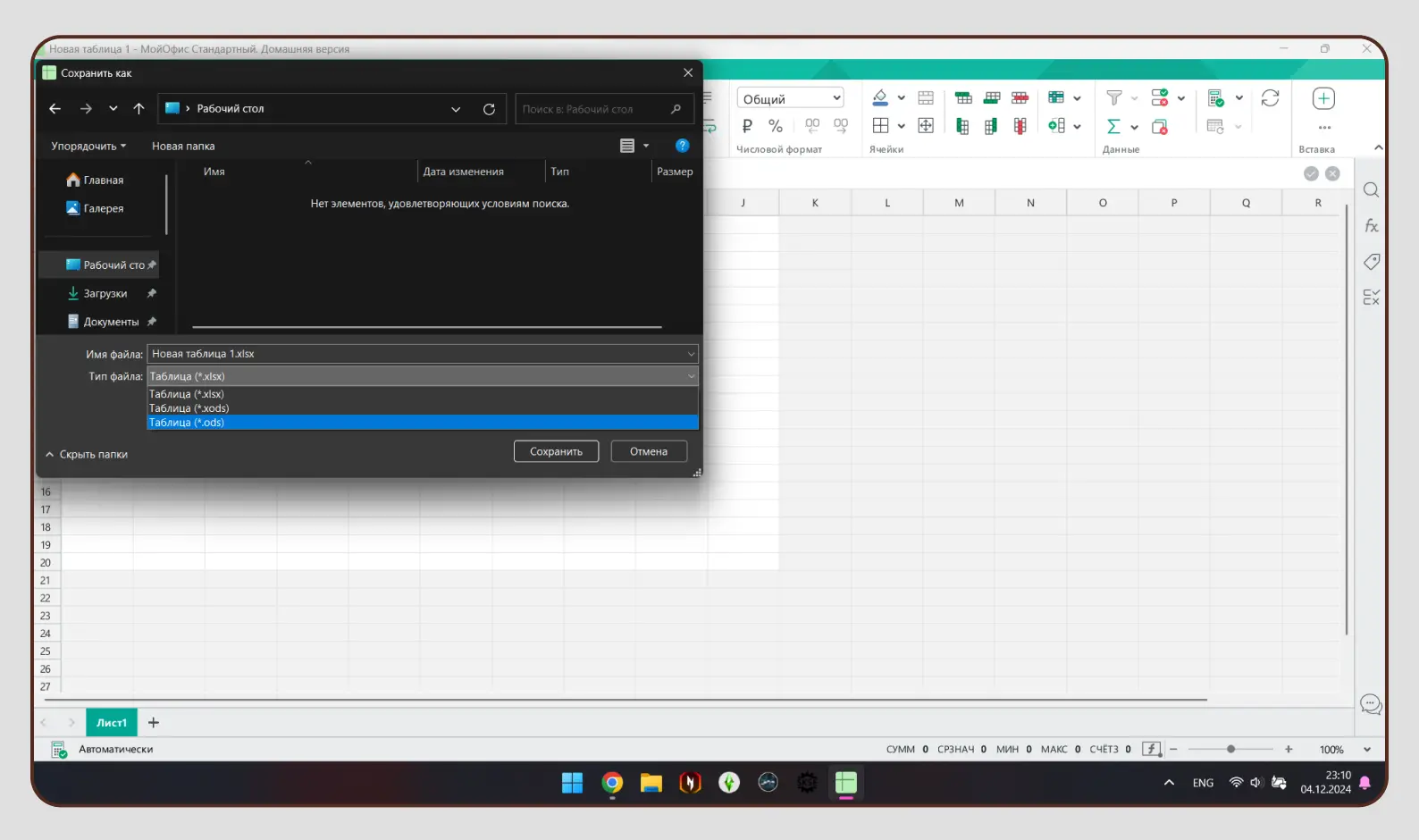Show hidden tray icons chevron
This screenshot has width=1419, height=840.
(1169, 783)
